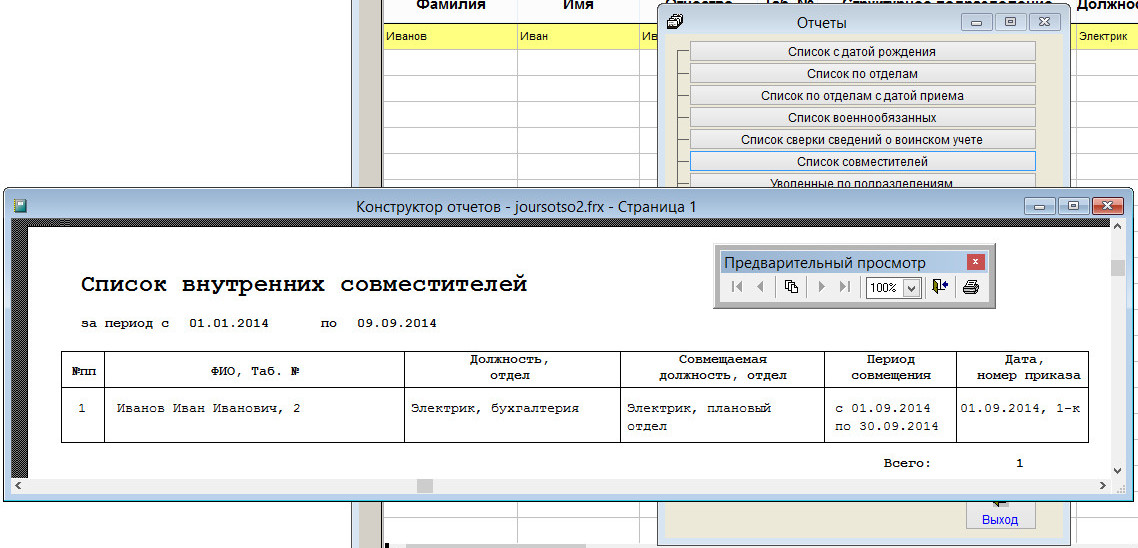Open the 100% zoom dropdown
The image size is (1138, 548).
tap(912, 287)
